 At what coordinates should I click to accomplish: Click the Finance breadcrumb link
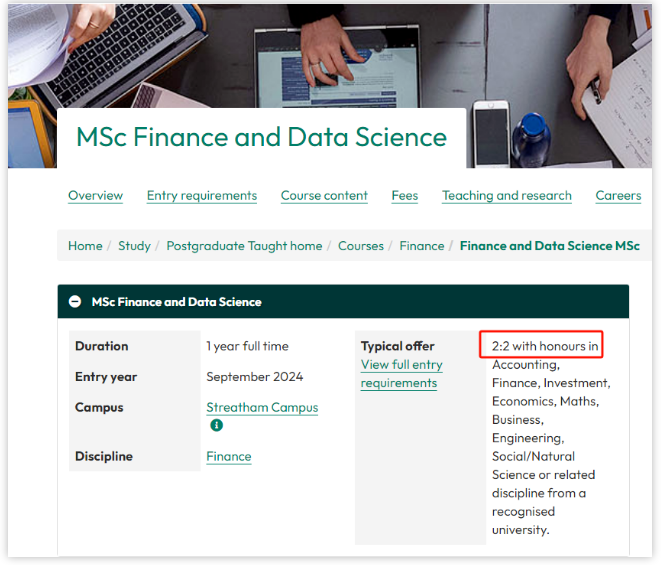[x=422, y=246]
